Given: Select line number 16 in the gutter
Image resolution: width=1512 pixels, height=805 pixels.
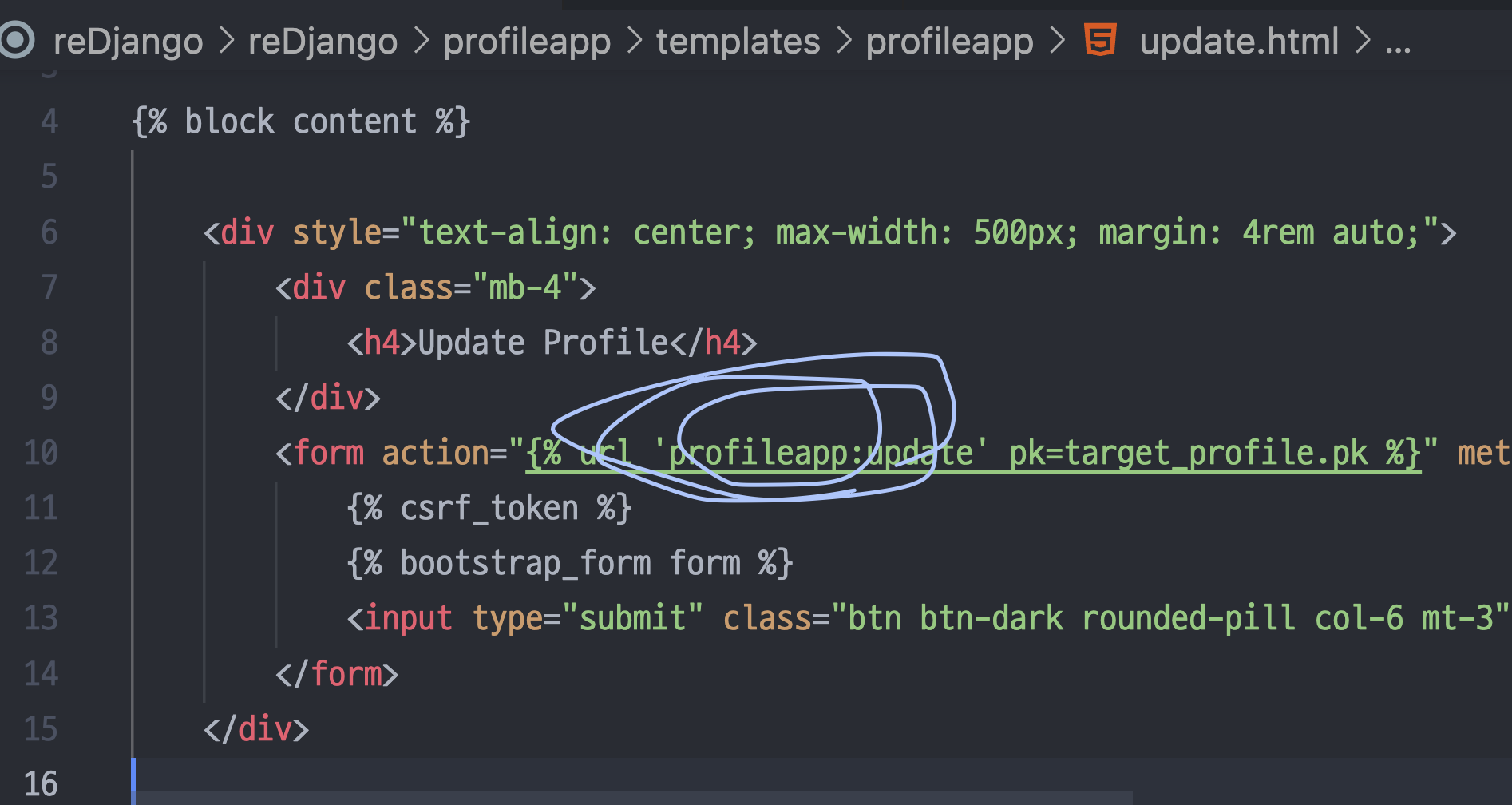Looking at the screenshot, I should 41,784.
